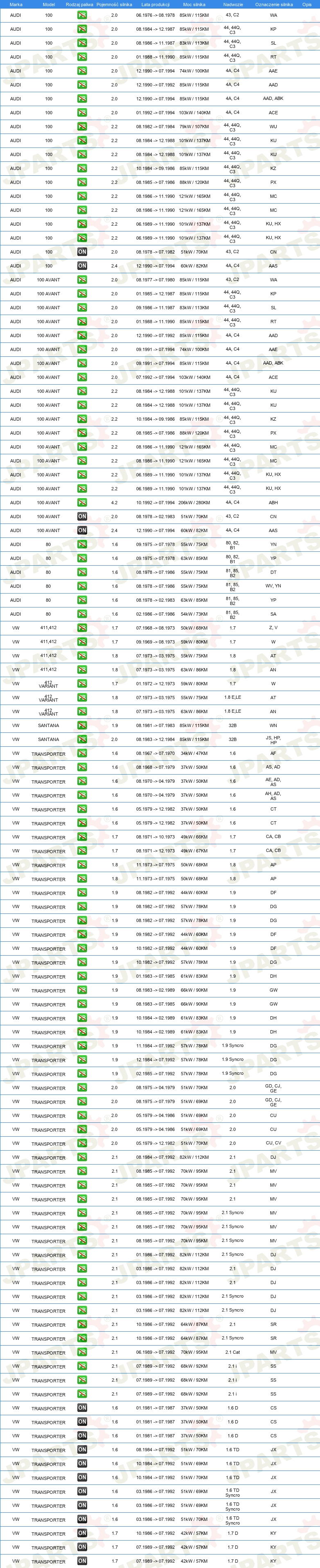Click the WN engine code cell
The height and width of the screenshot is (1568, 320).
[273, 725]
